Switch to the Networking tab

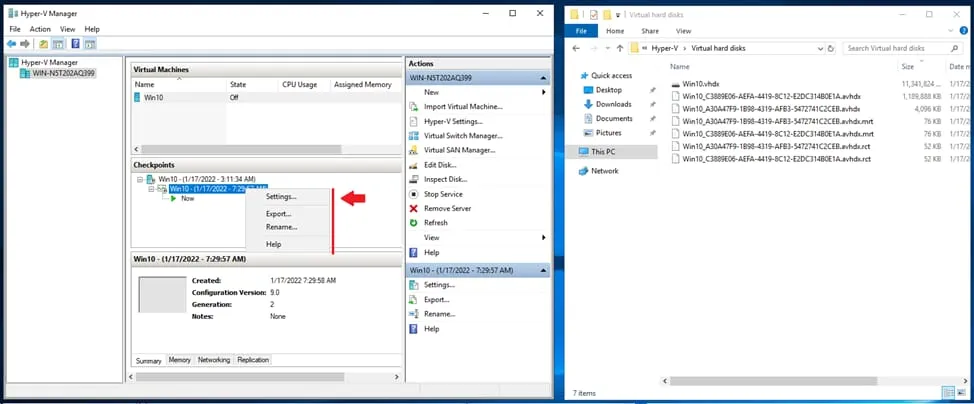[213, 360]
